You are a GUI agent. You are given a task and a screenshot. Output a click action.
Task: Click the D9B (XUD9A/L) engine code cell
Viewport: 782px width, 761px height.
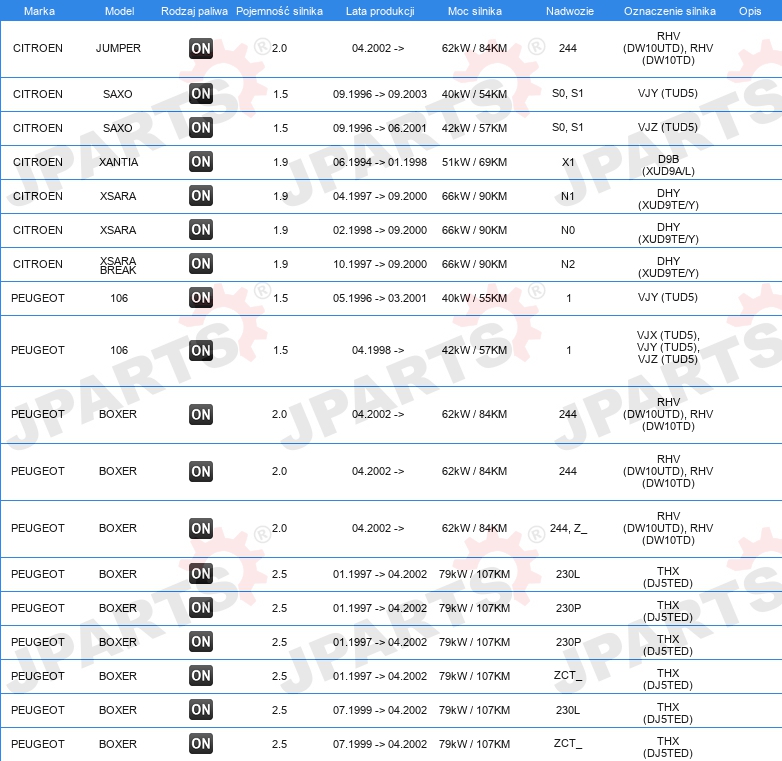pyautogui.click(x=668, y=165)
